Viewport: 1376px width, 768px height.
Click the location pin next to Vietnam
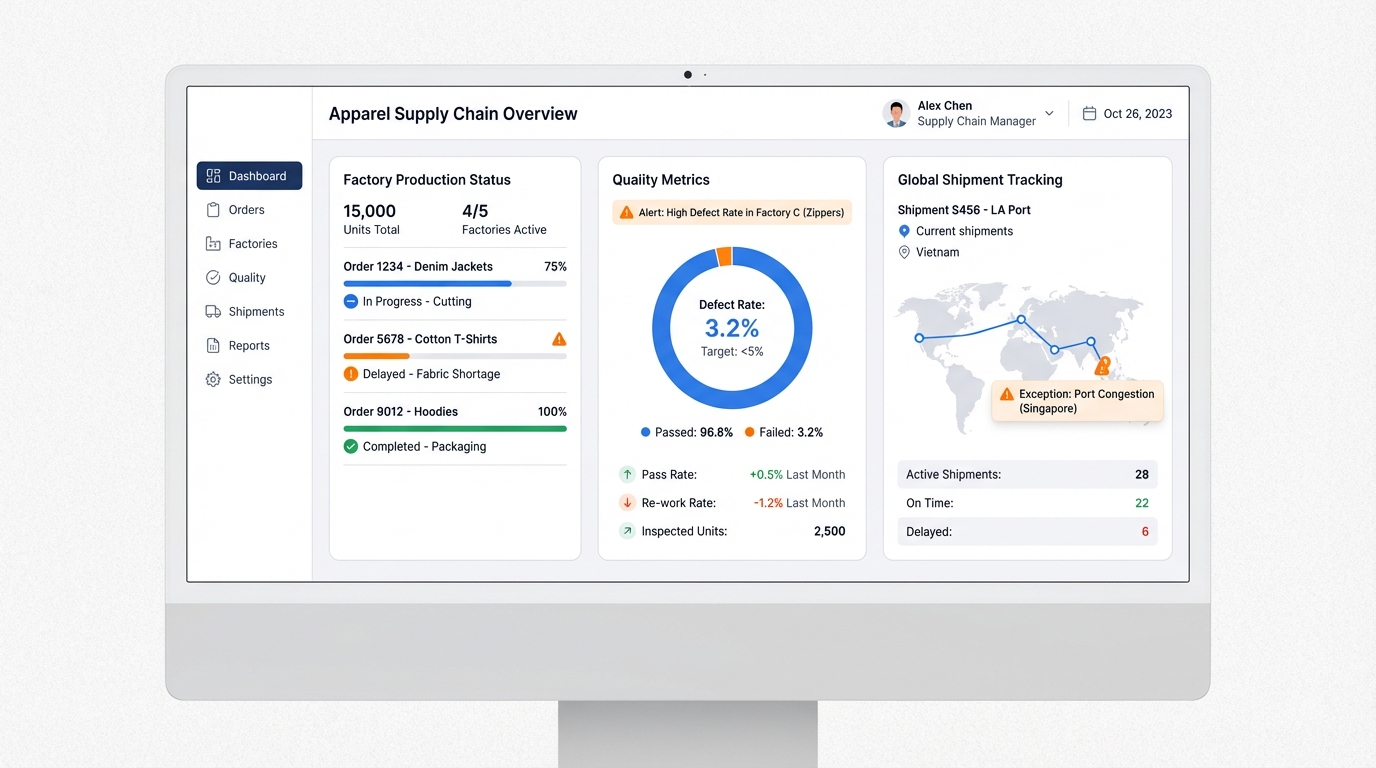[903, 252]
